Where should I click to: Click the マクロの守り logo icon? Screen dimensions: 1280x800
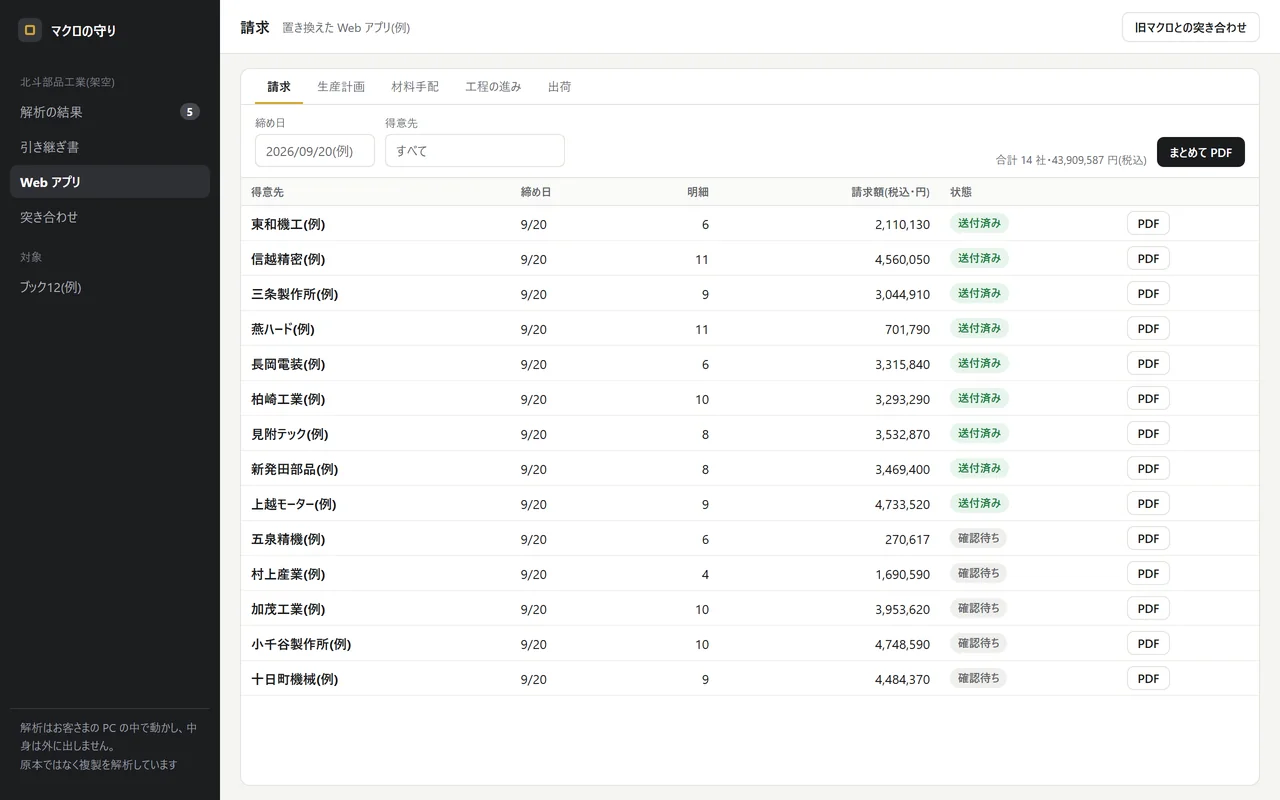point(30,30)
